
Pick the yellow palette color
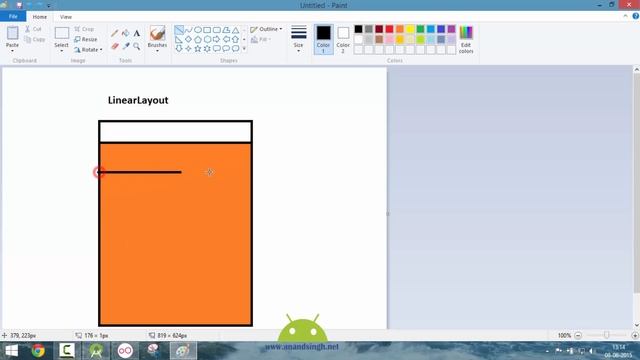410,29
